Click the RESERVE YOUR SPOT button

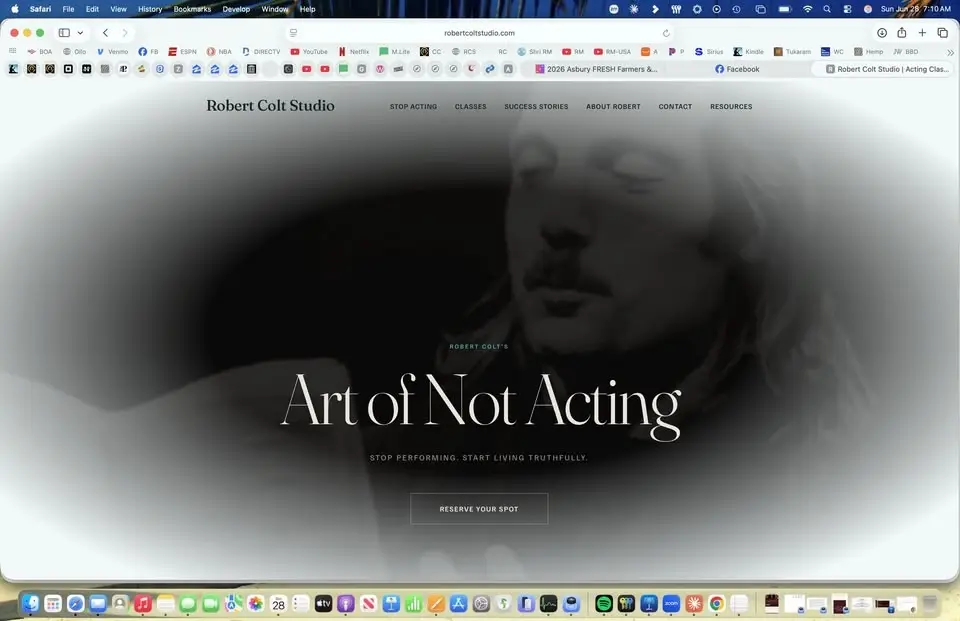click(x=479, y=509)
